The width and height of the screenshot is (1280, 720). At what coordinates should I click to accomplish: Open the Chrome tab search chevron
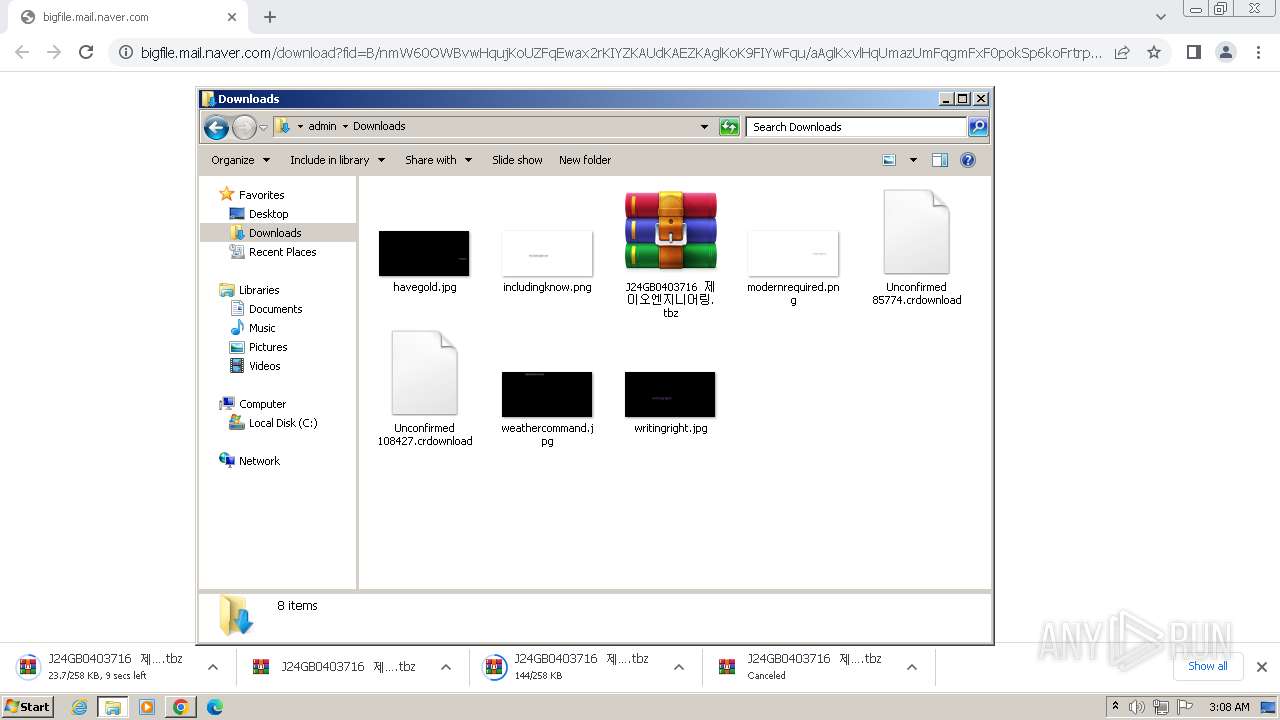click(x=1161, y=17)
